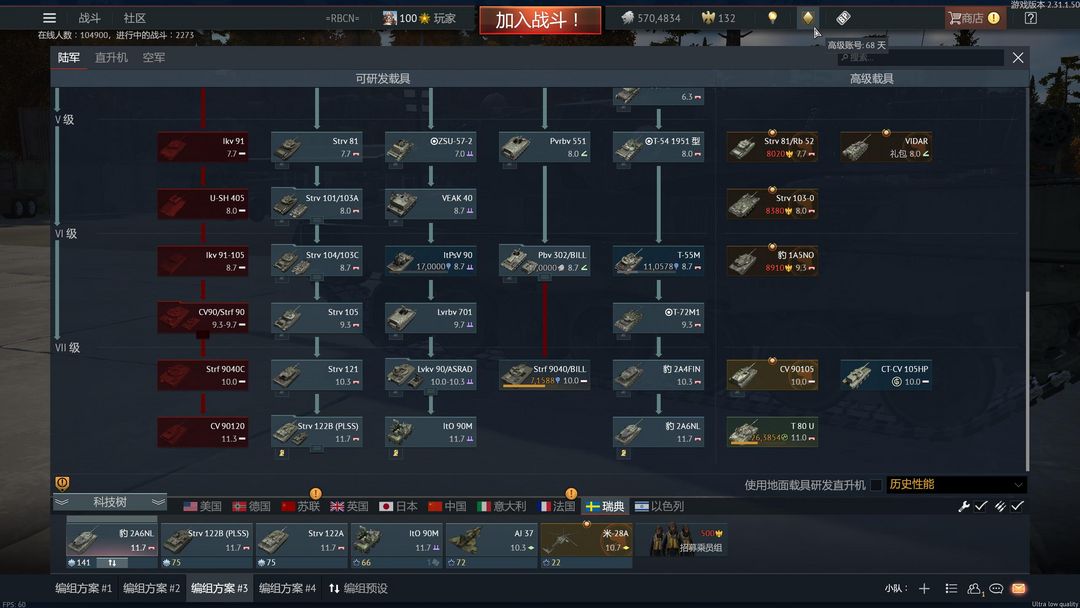This screenshot has width=1080, height=608.
Task: Toggle the auto-repair checkbox beside wrench
Action: (x=981, y=506)
